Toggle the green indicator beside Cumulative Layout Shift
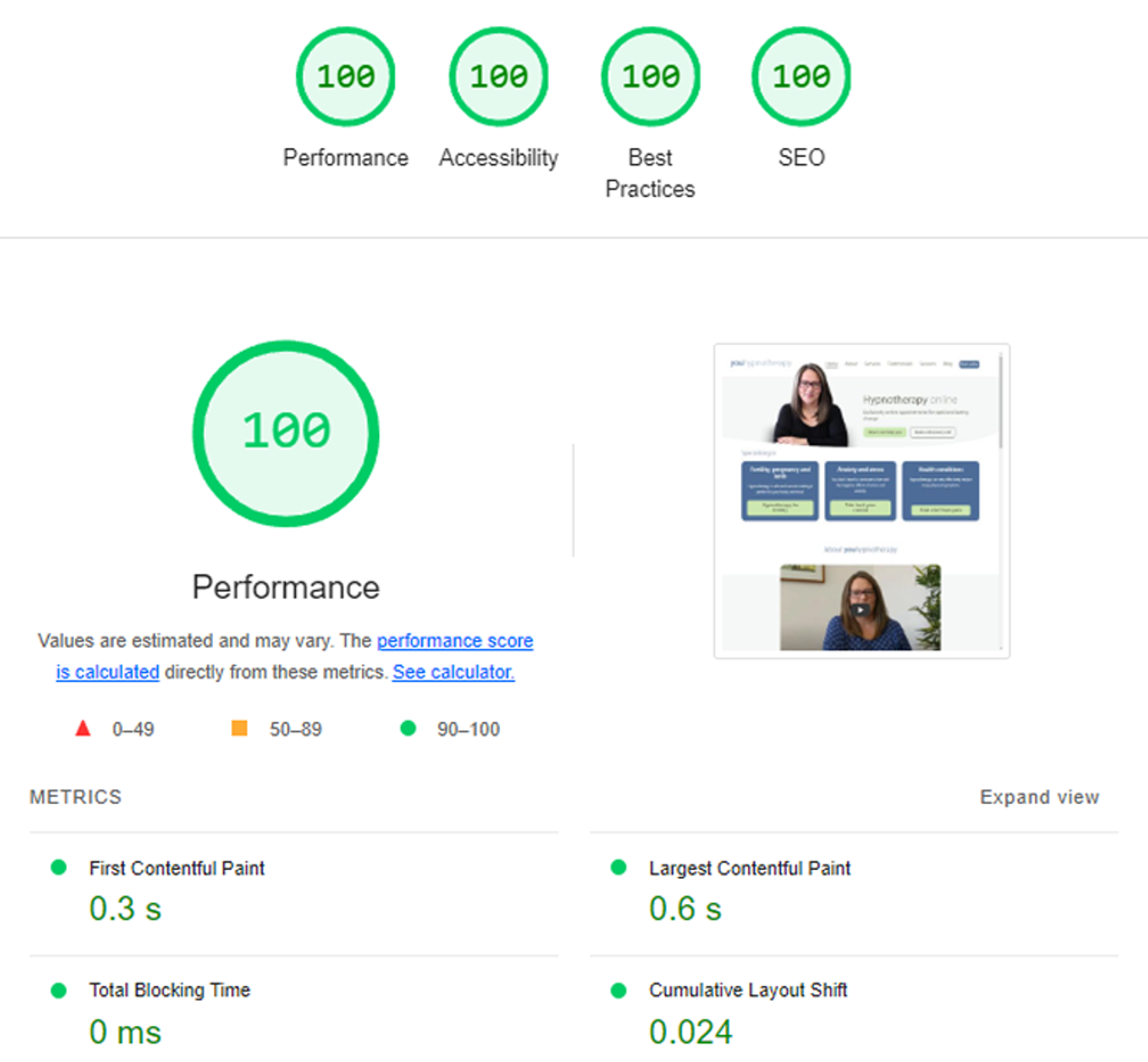Image resolution: width=1148 pixels, height=1062 pixels. coord(618,989)
